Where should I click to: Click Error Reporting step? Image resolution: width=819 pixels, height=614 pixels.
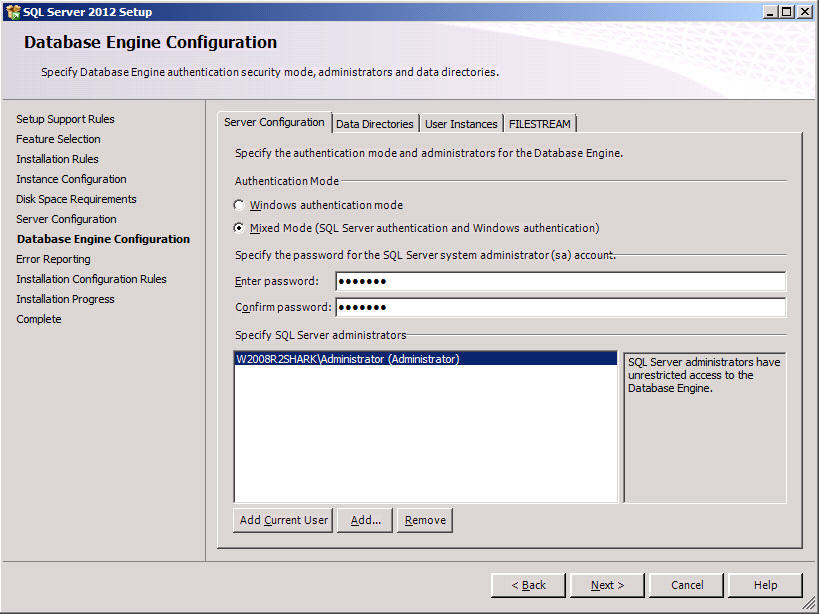click(x=53, y=259)
